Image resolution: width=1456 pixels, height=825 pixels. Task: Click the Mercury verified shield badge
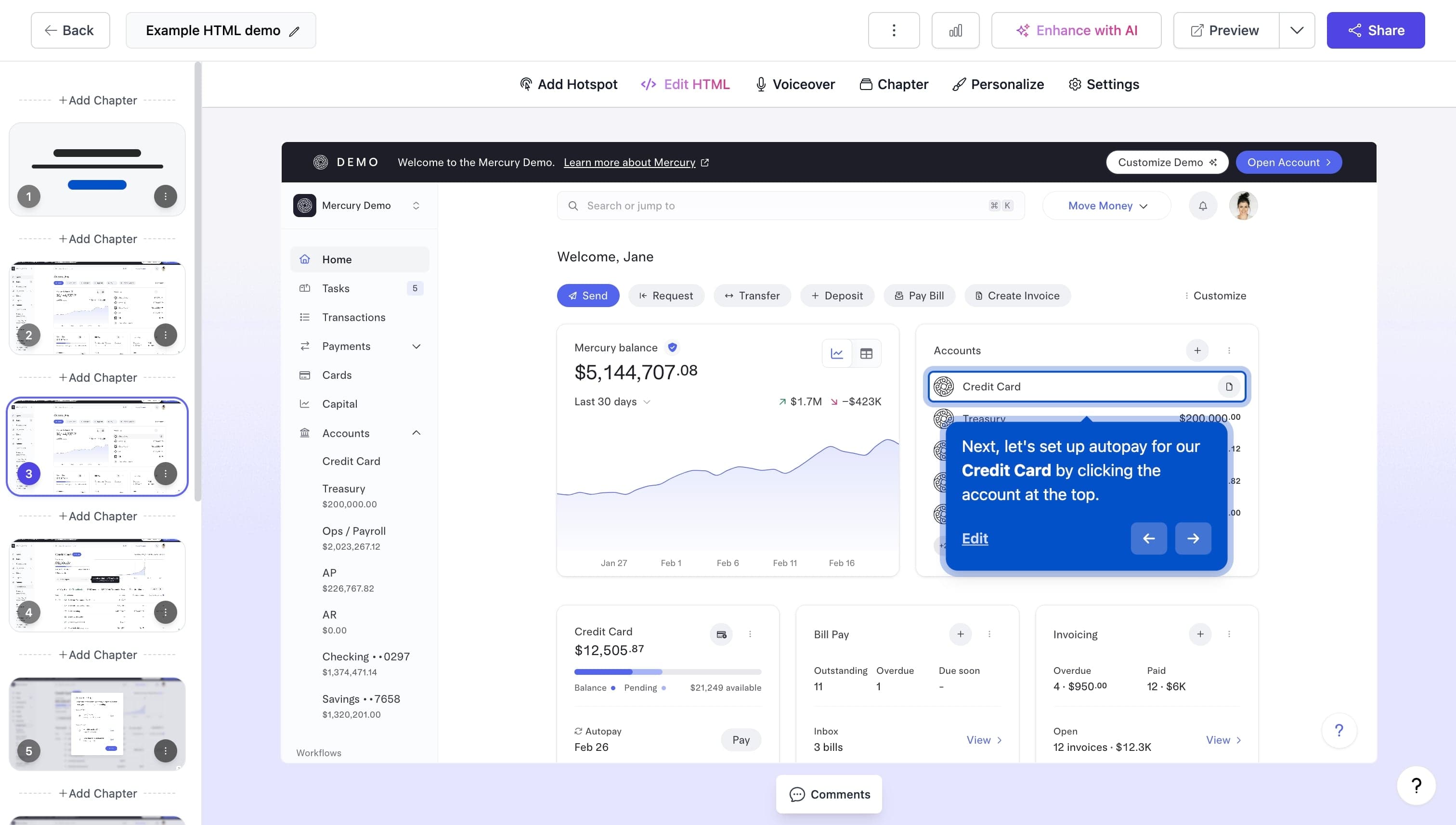672,348
